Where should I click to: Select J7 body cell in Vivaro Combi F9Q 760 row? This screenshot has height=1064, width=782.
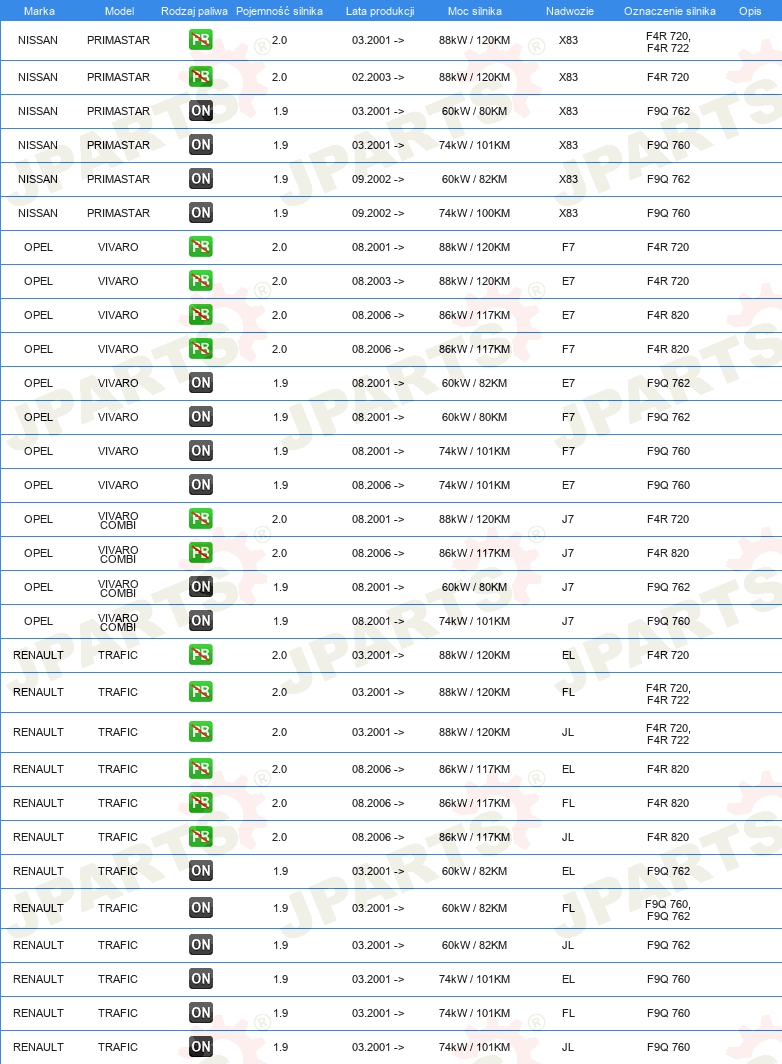(x=567, y=621)
